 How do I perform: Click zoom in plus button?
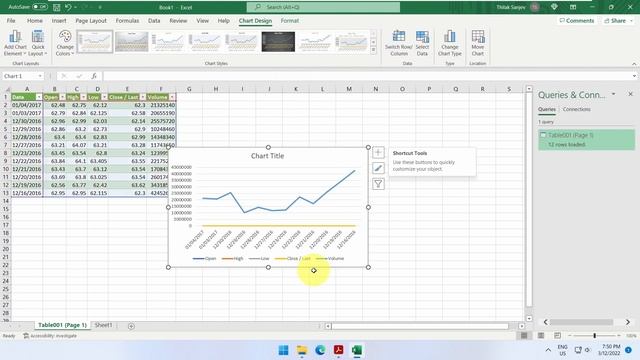pyautogui.click(x=619, y=336)
